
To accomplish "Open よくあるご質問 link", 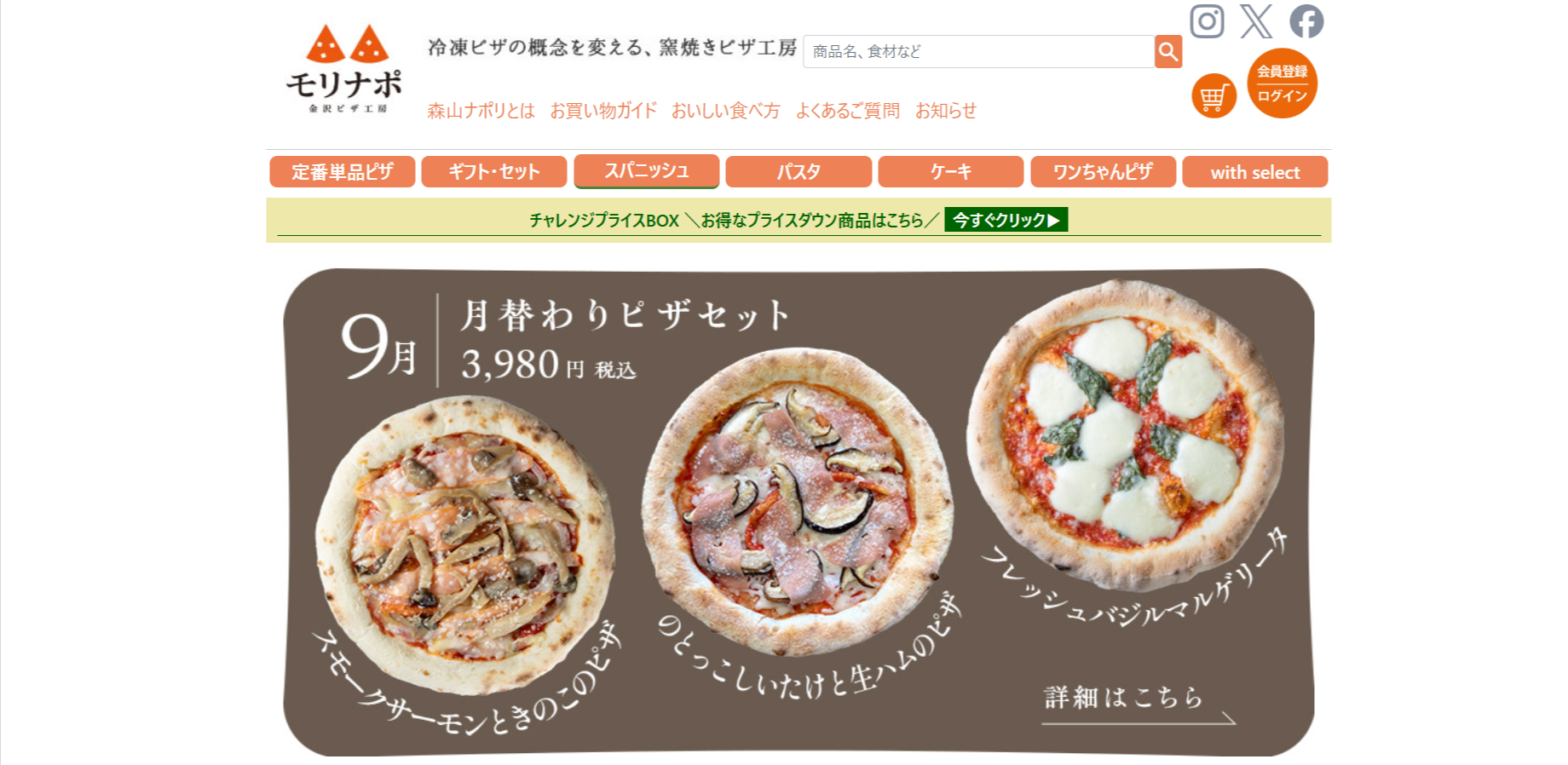I will 847,111.
